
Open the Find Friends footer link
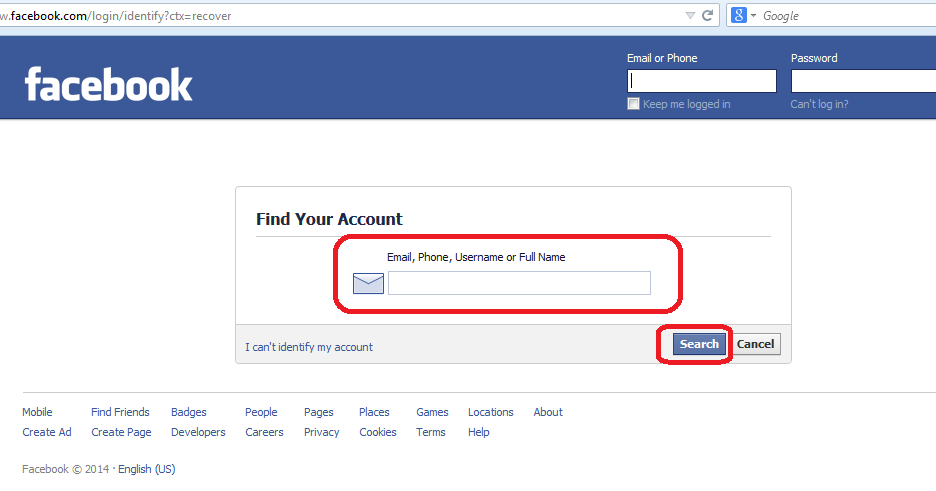(120, 412)
